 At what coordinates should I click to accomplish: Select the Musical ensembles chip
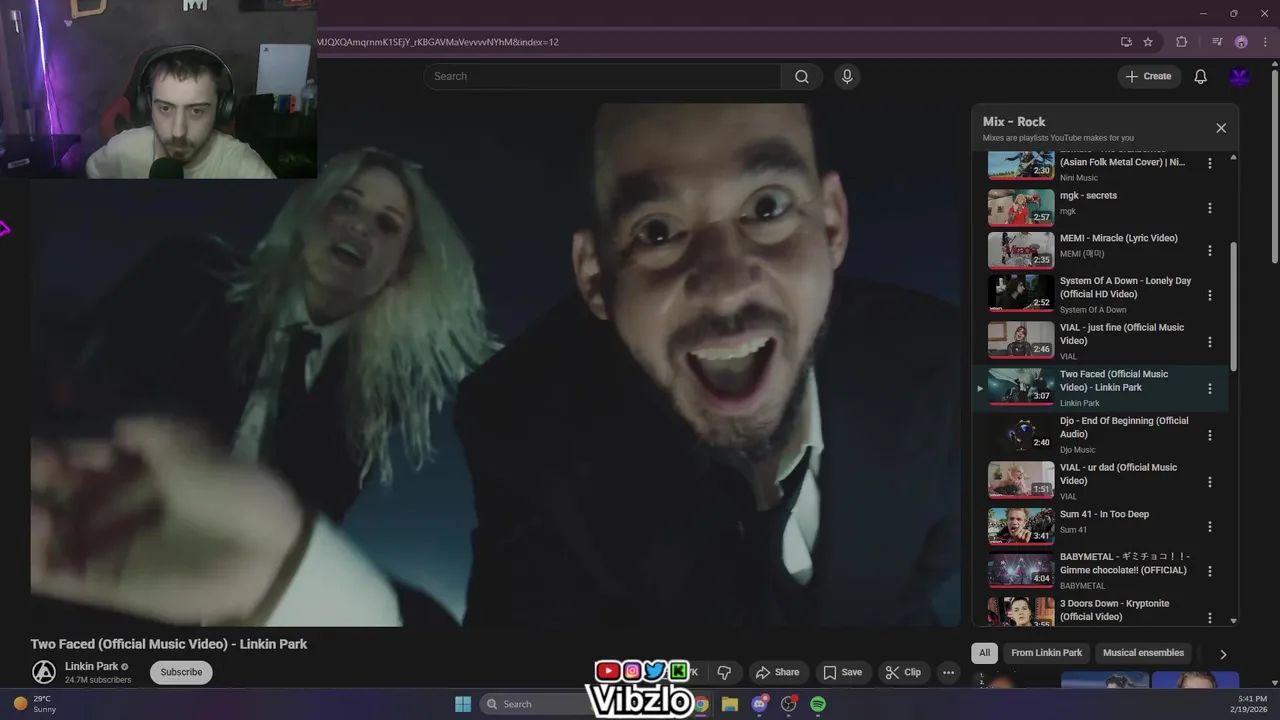tap(1143, 653)
